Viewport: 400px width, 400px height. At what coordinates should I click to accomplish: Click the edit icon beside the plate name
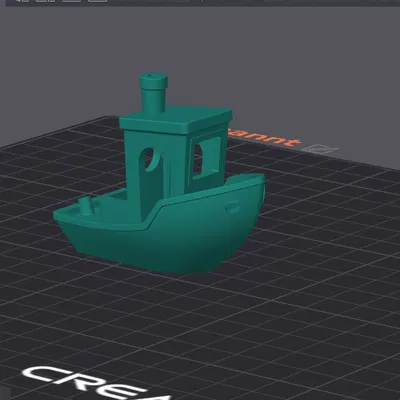pos(322,149)
